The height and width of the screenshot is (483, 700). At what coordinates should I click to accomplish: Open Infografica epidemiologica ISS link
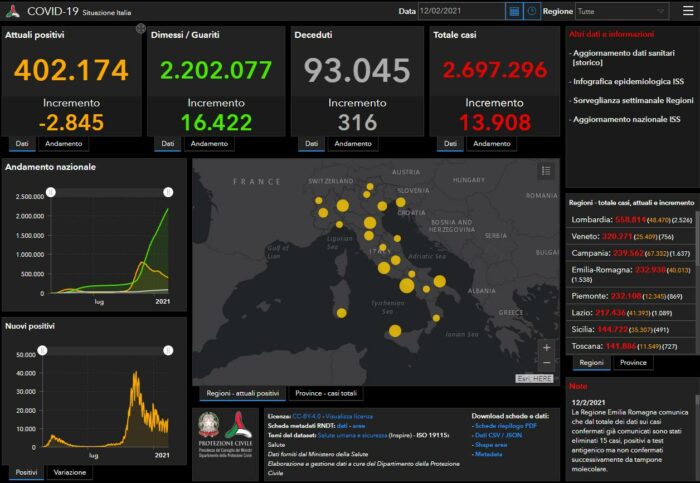[627, 81]
